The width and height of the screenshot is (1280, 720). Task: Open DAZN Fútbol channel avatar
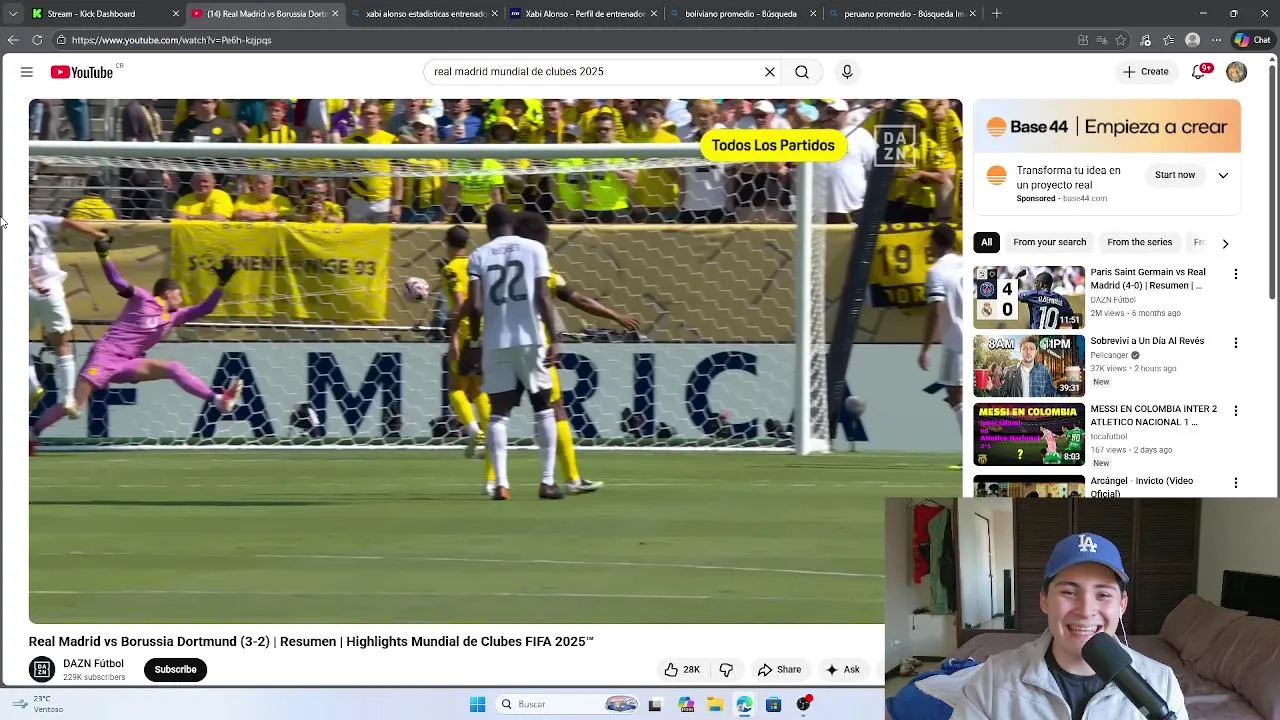point(42,670)
